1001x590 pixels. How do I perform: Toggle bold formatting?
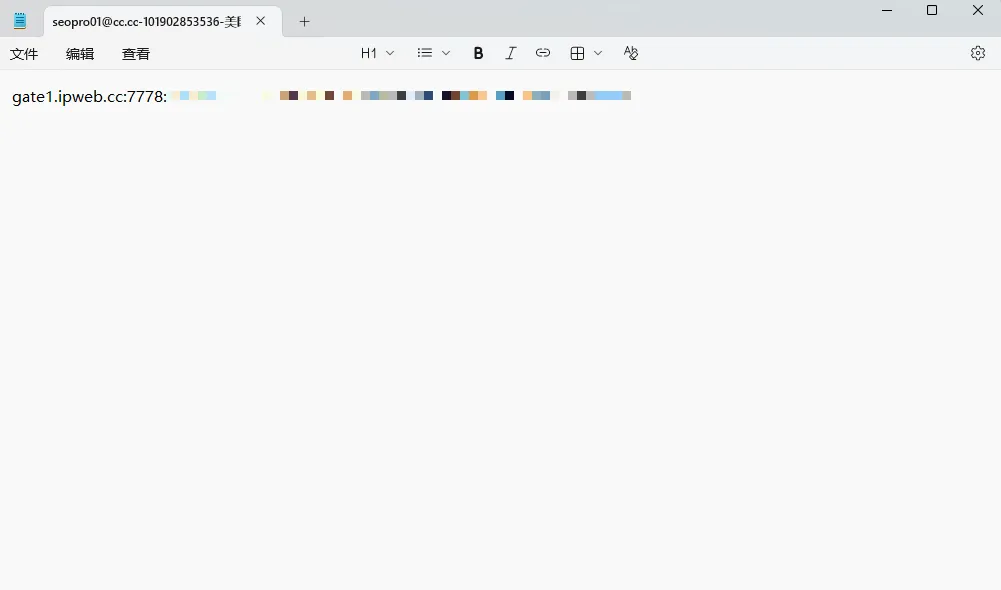(x=478, y=53)
